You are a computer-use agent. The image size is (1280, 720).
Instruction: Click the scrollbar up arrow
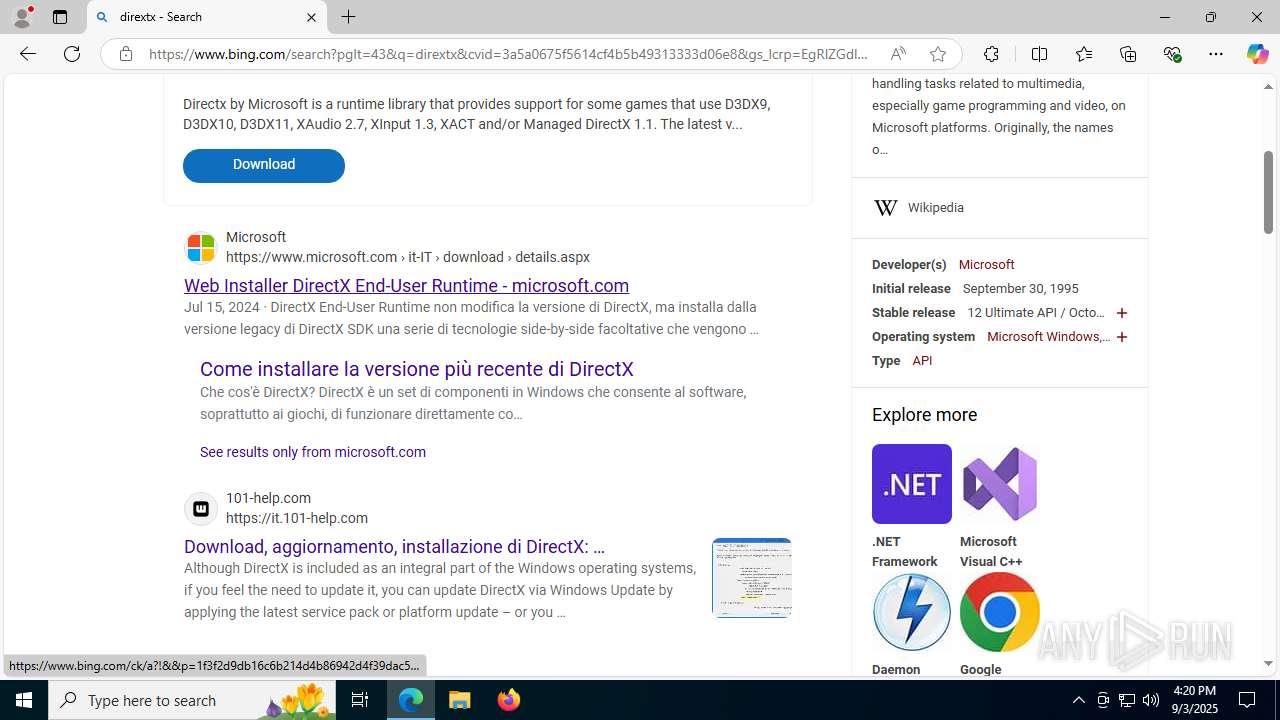[1268, 87]
